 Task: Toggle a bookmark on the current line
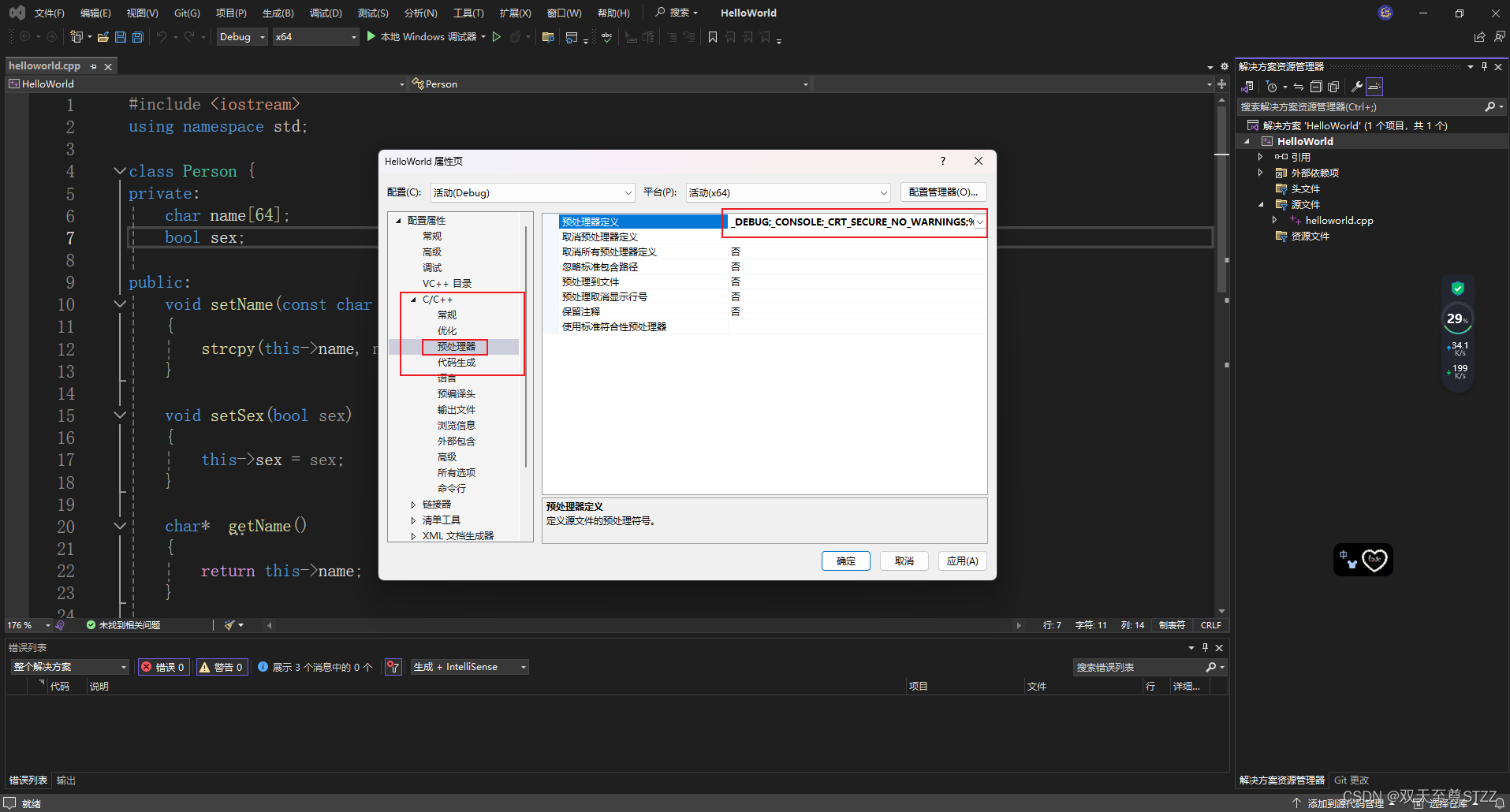point(712,36)
